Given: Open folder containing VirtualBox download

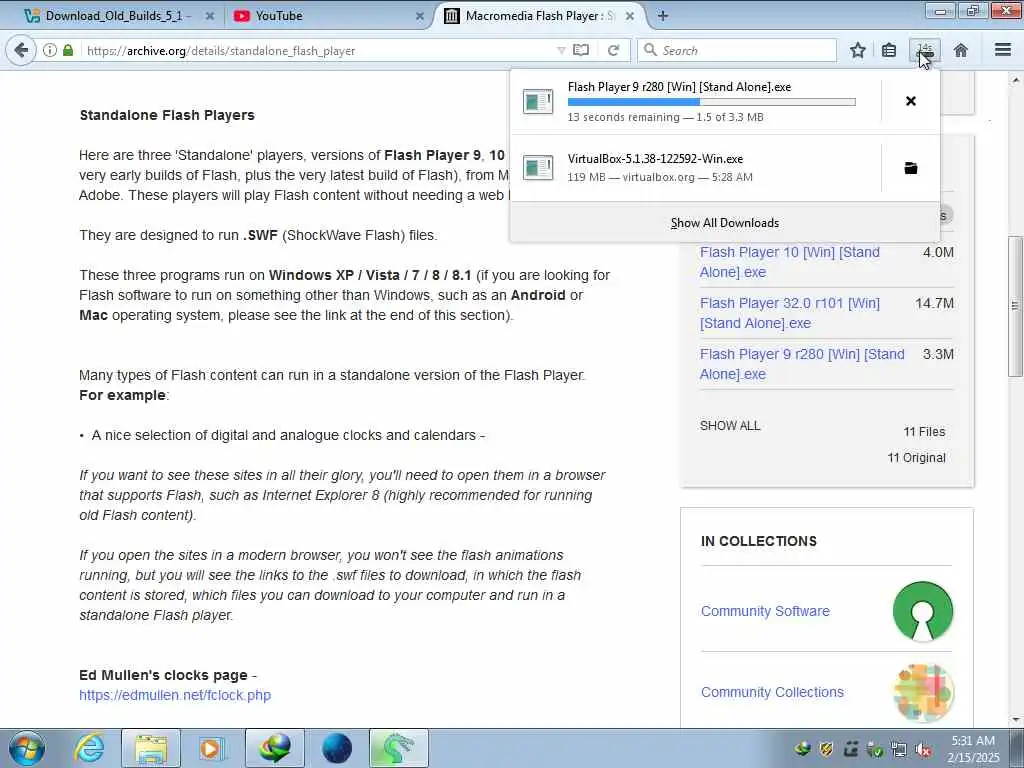Looking at the screenshot, I should click(910, 168).
